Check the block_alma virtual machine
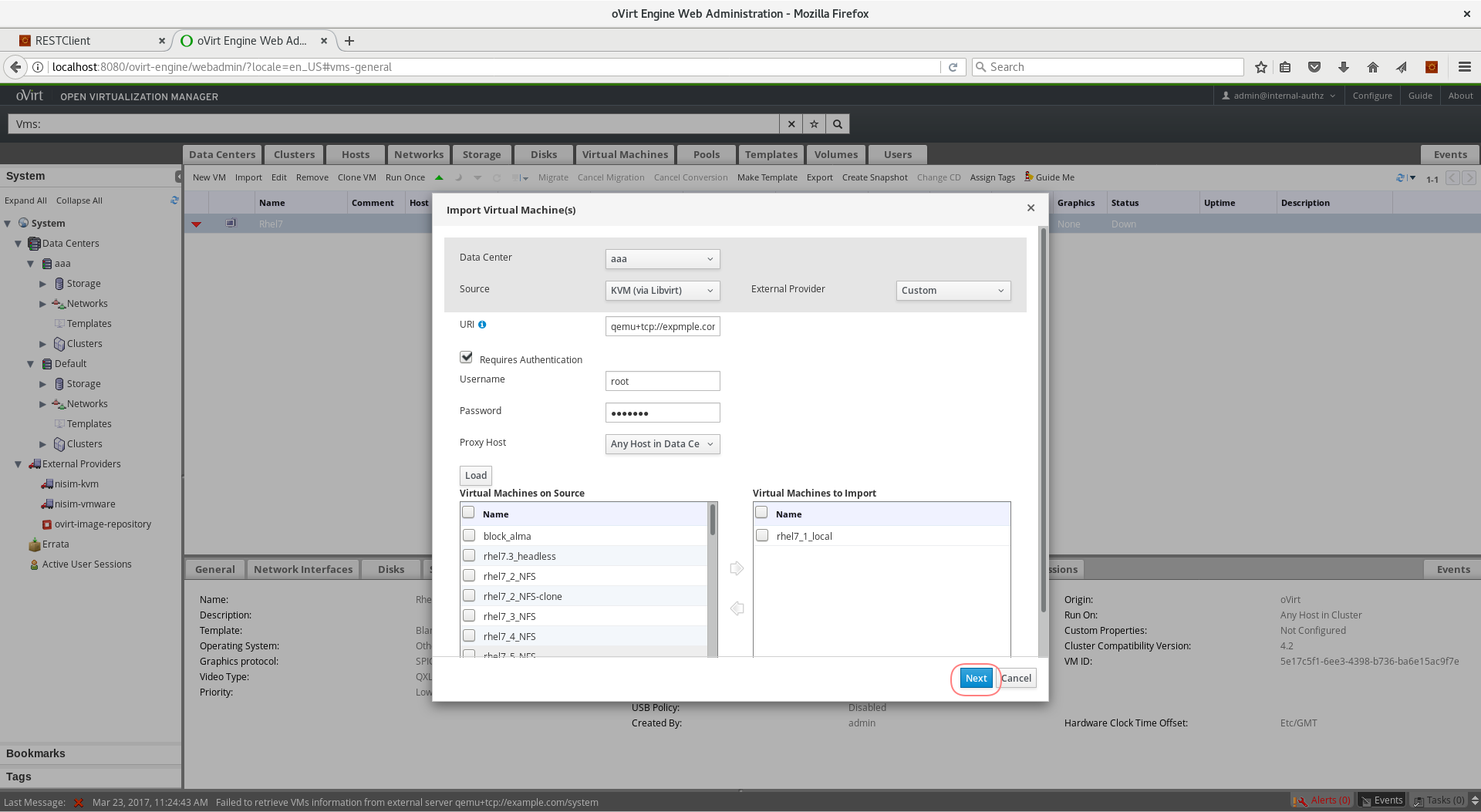 pos(469,535)
